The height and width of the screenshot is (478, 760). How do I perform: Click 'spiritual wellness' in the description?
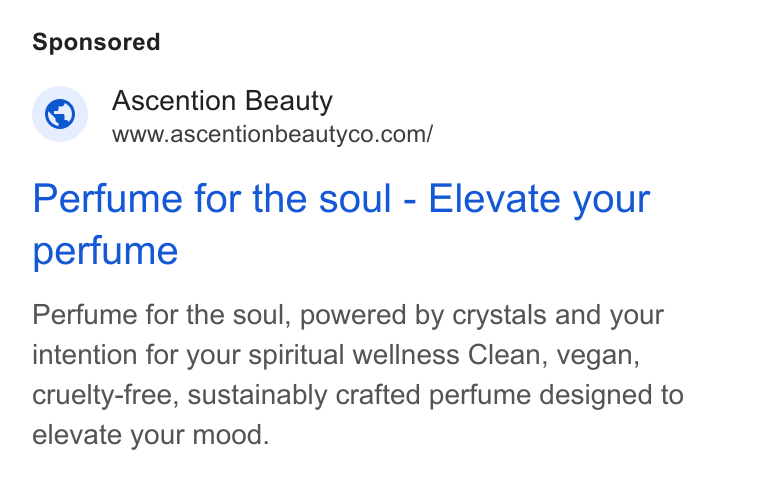pyautogui.click(x=353, y=355)
